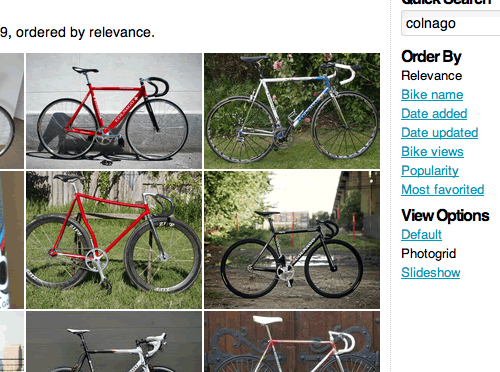Click the quick search field containing colnago
Screen dimensions: 500x372
[x=451, y=23]
